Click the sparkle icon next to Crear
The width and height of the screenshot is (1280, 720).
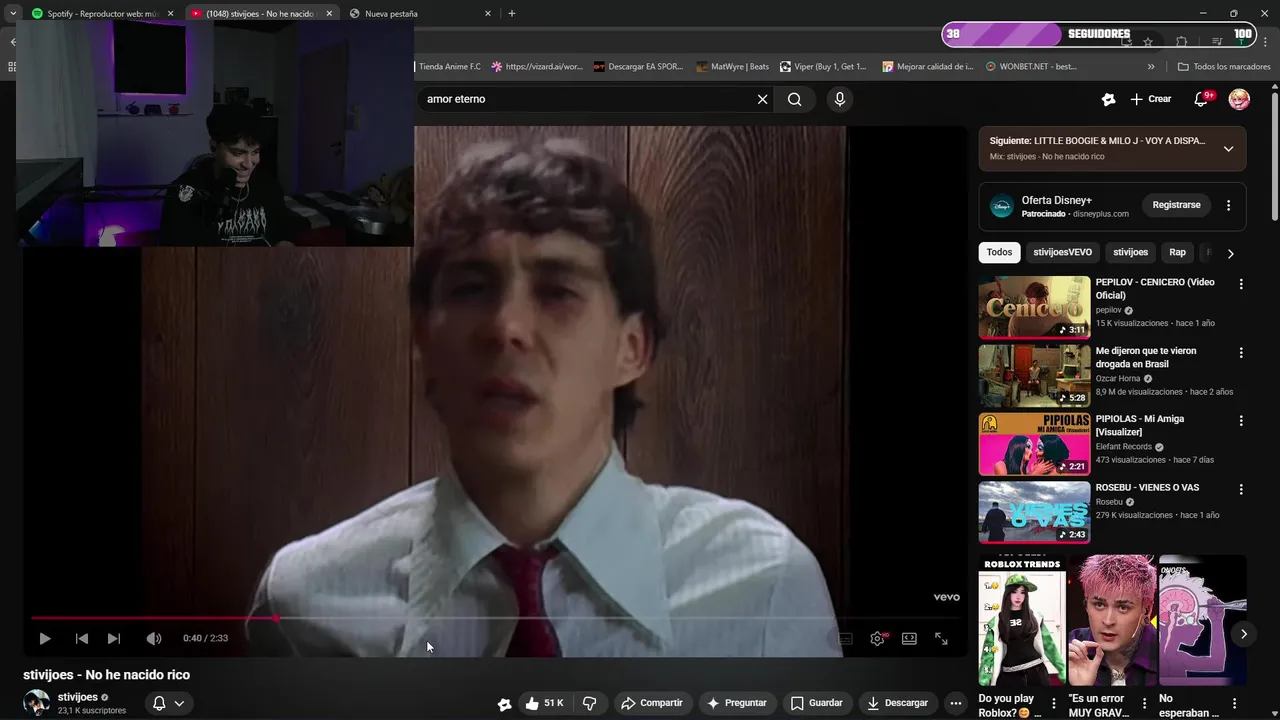pos(1108,99)
